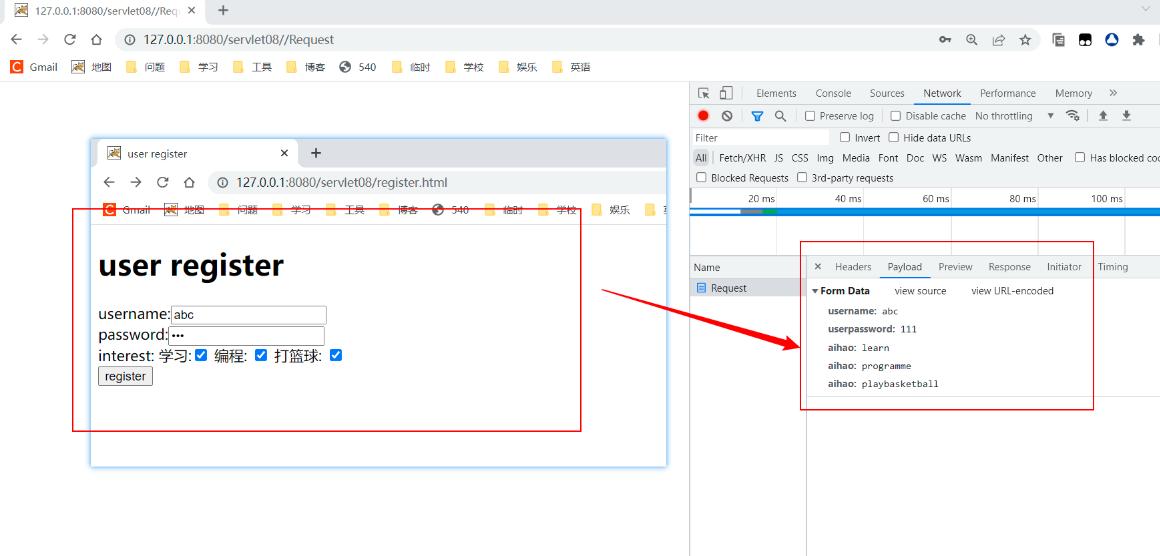Open a new tab in outer browser

coord(223,10)
